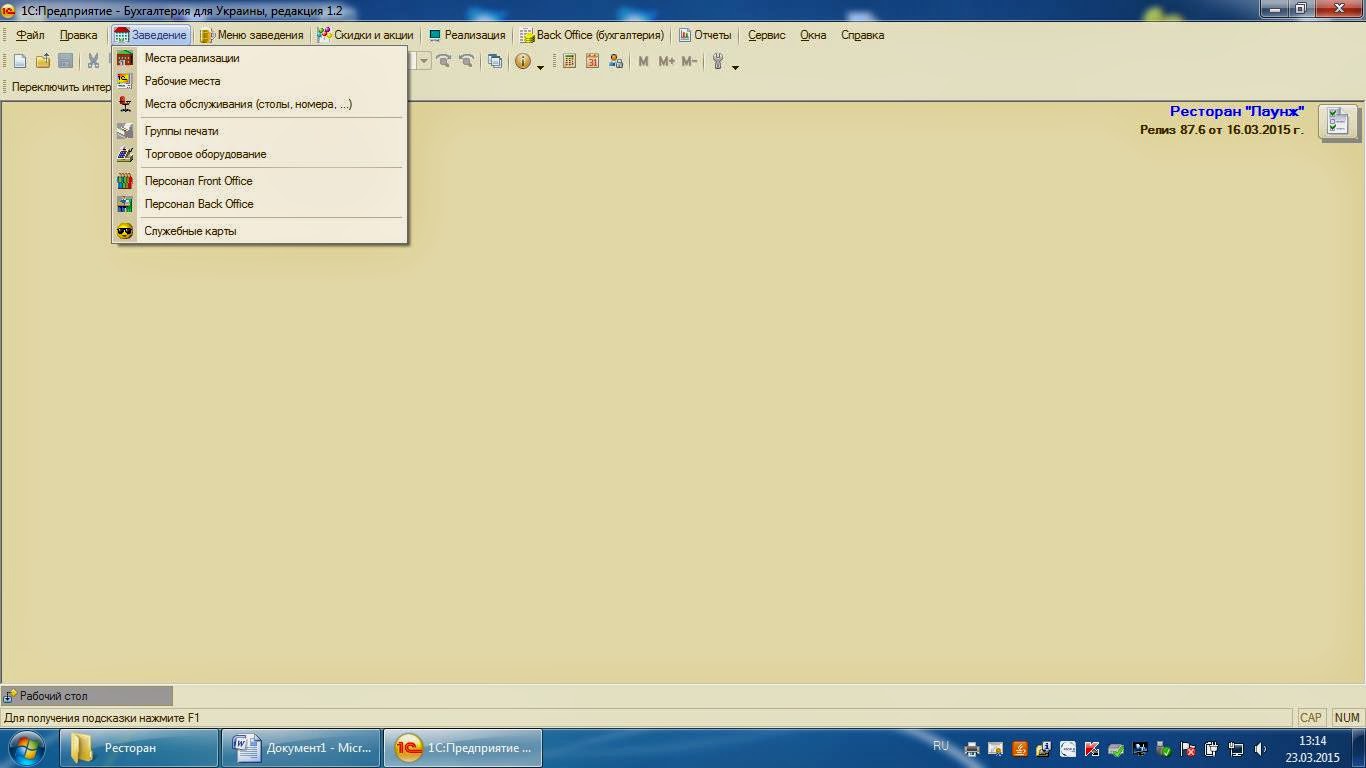Choose Служебные карты menu entry
Screen dimensions: 1366x768
click(x=260, y=231)
